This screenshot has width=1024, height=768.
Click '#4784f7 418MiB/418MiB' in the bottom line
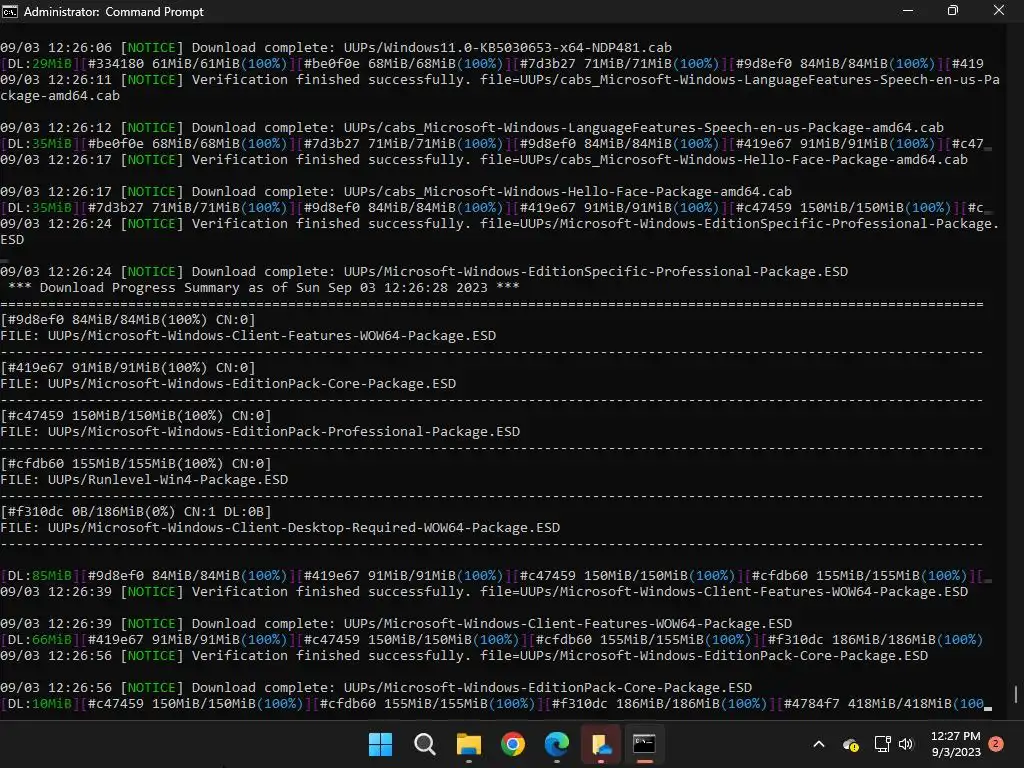(867, 703)
